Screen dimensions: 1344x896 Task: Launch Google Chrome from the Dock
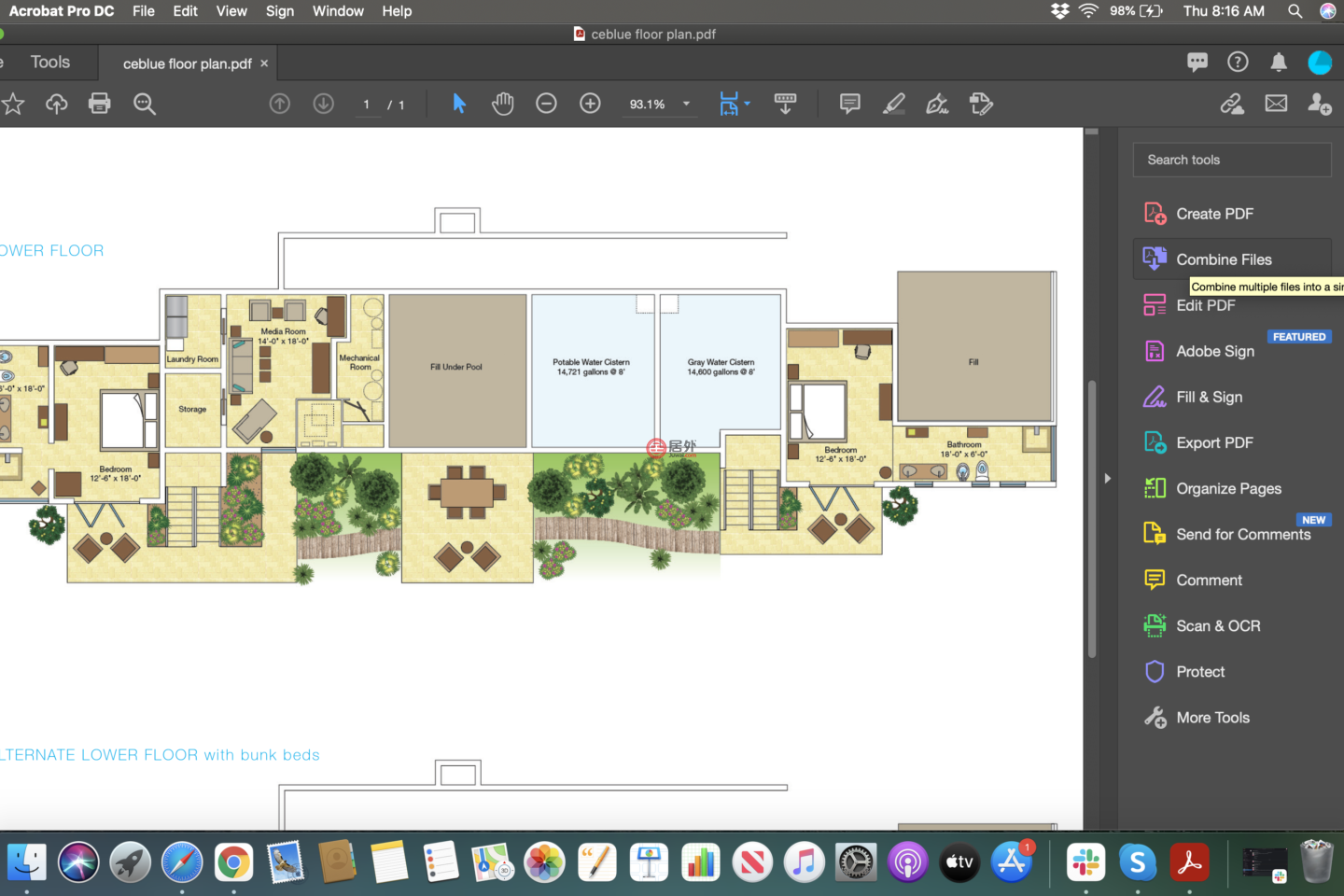(x=233, y=862)
